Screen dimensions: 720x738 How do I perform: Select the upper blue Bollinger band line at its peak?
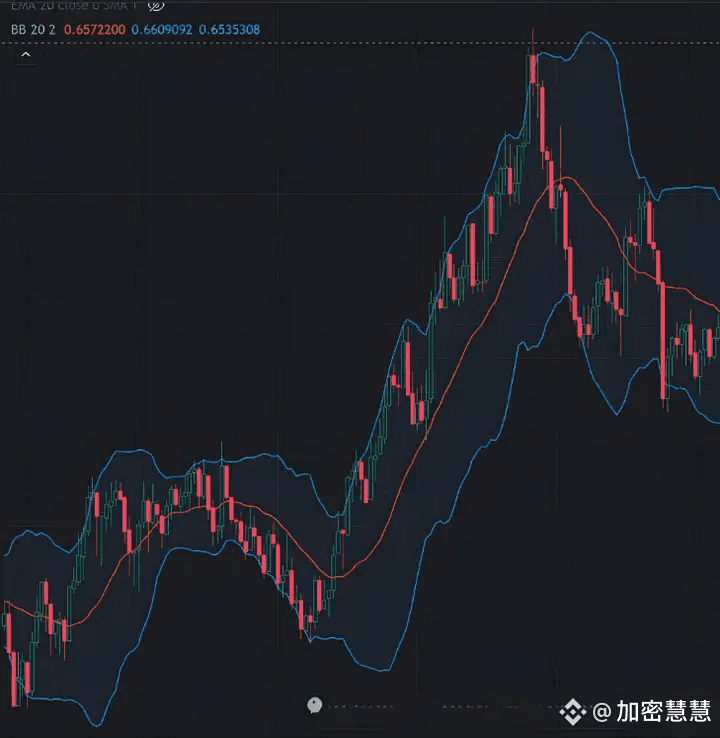(590, 32)
